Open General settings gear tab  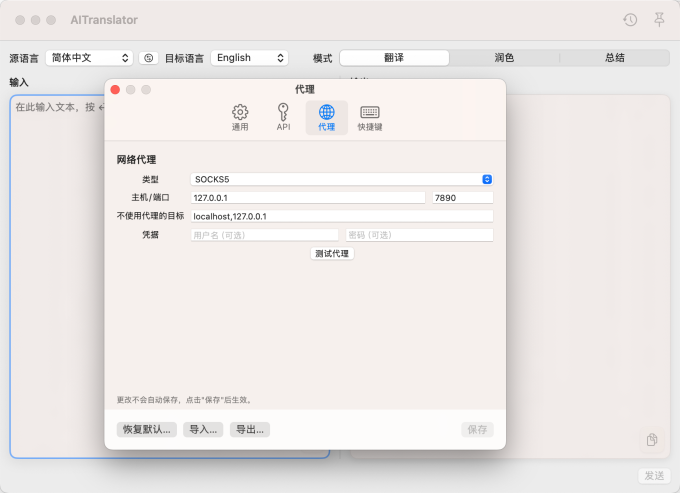pyautogui.click(x=240, y=118)
